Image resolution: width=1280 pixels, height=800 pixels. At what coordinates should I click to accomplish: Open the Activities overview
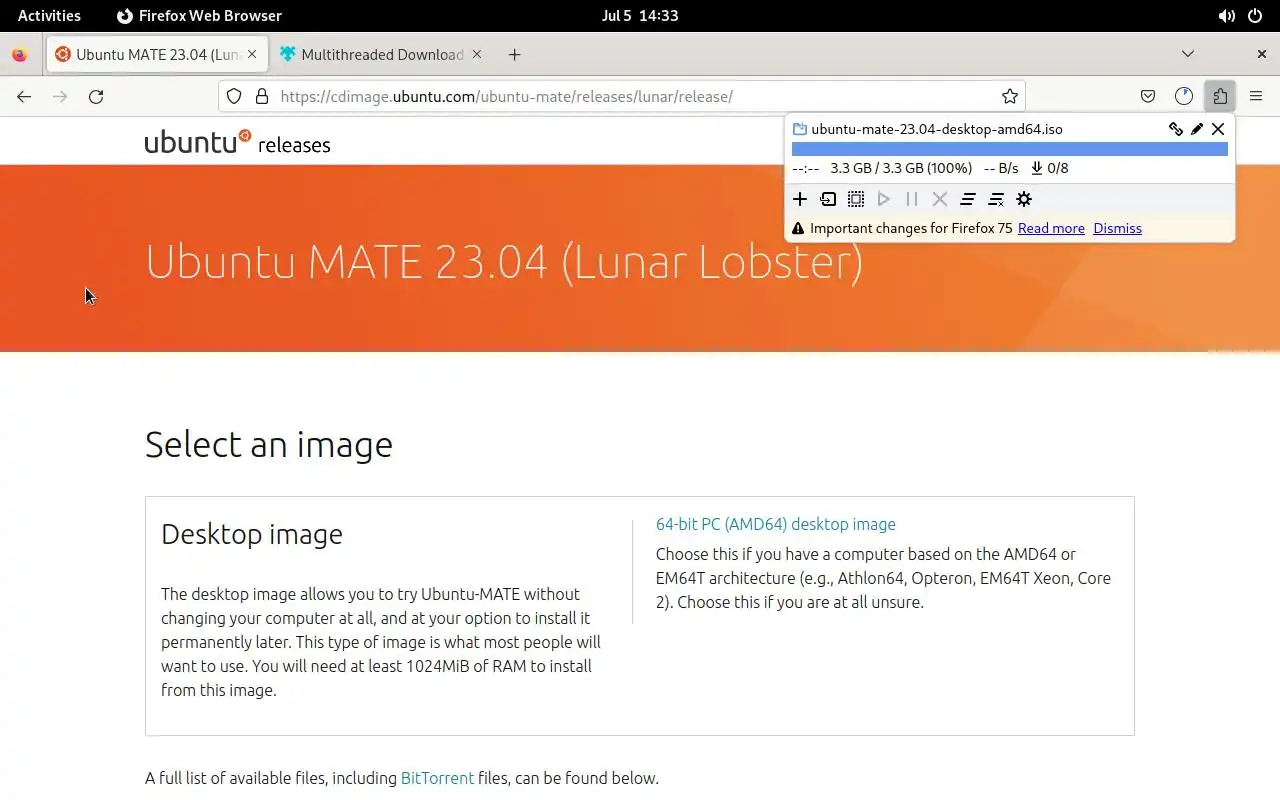(49, 16)
